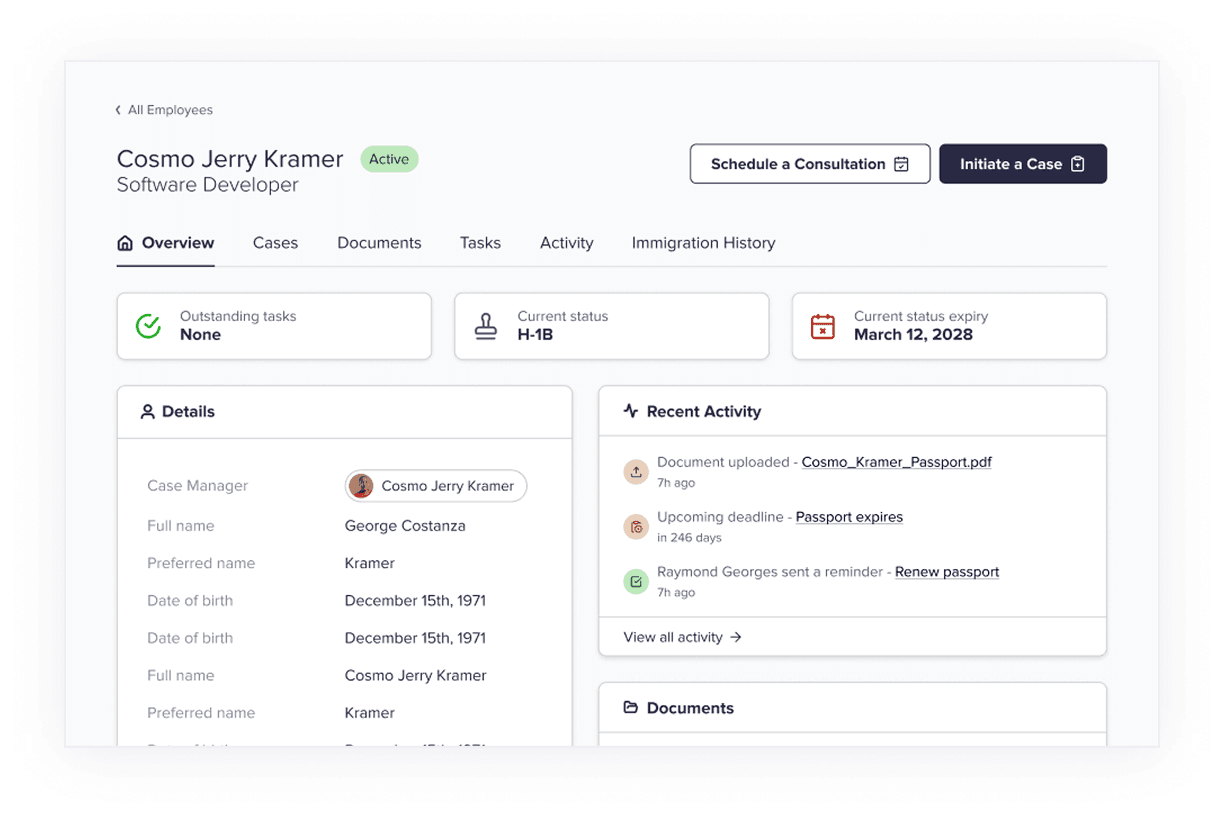Click the Case Manager avatar picture
1224x816 pixels.
click(x=362, y=486)
